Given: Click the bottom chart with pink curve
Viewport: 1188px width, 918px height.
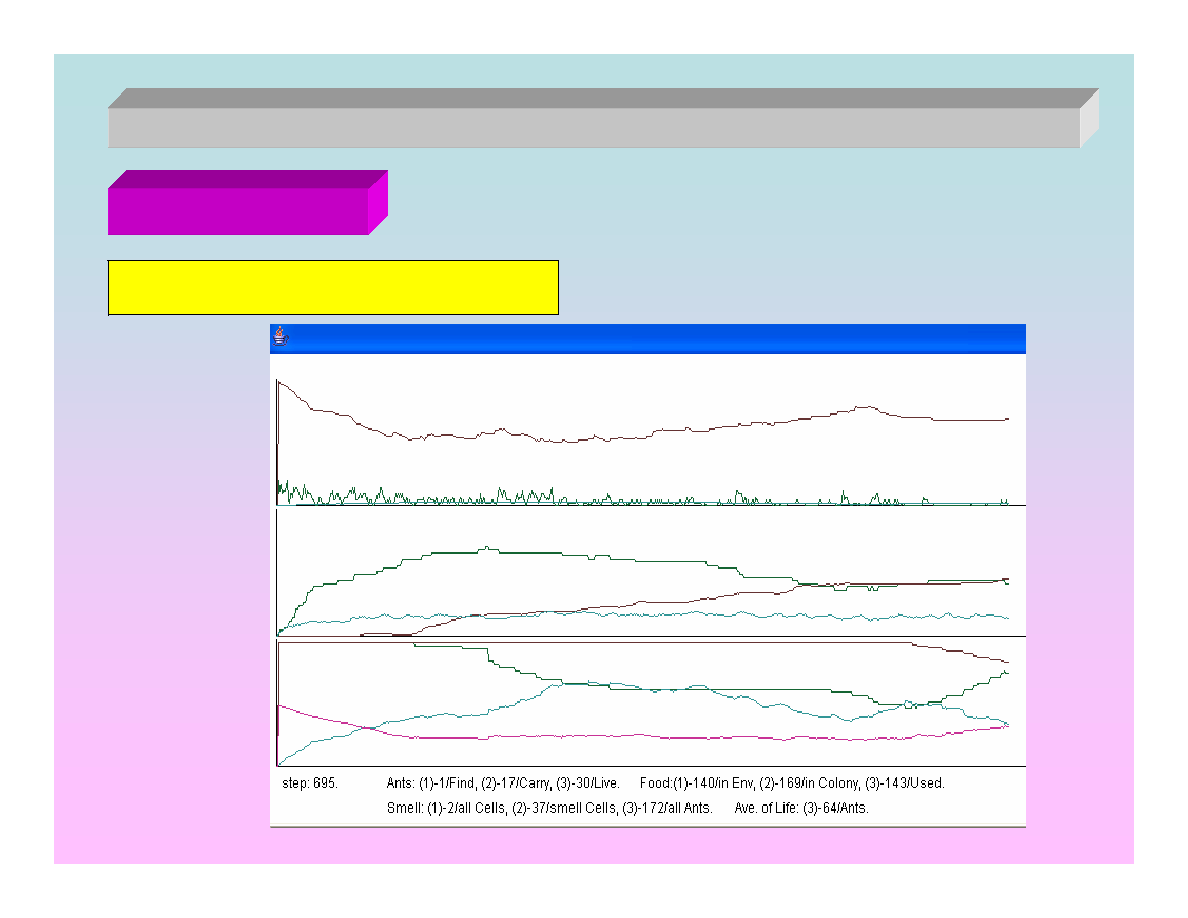Looking at the screenshot, I should [x=650, y=700].
